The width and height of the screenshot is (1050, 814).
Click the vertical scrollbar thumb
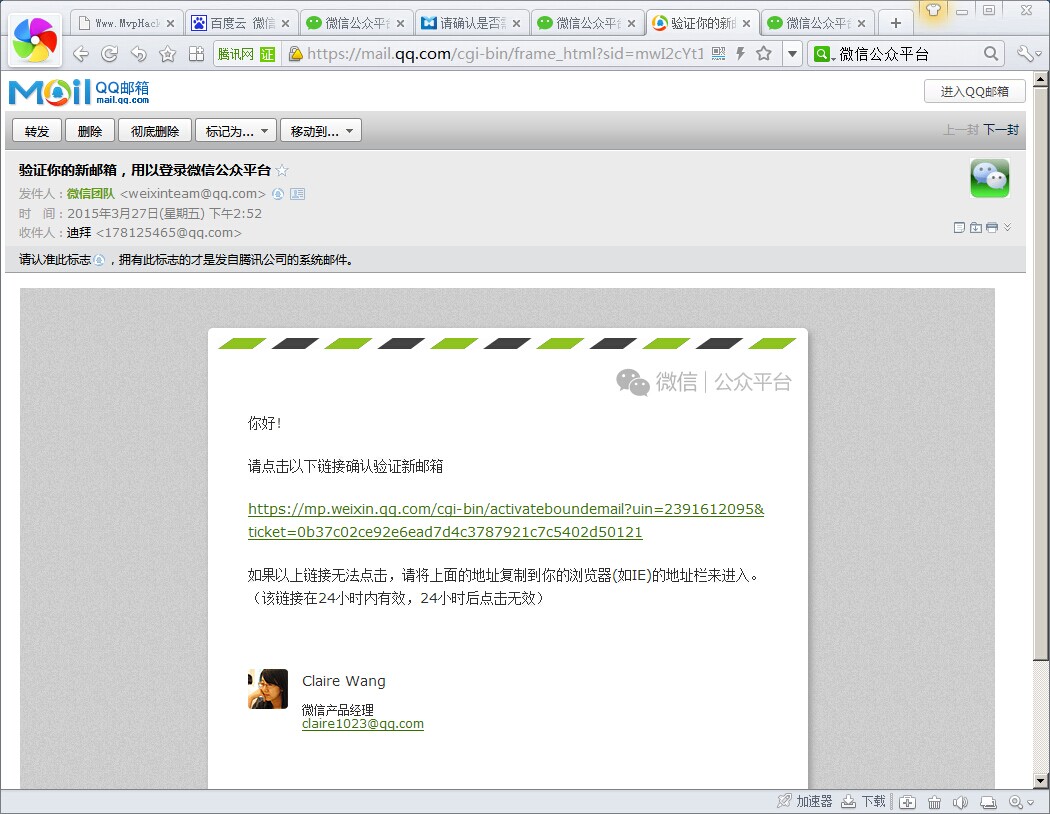click(1040, 374)
